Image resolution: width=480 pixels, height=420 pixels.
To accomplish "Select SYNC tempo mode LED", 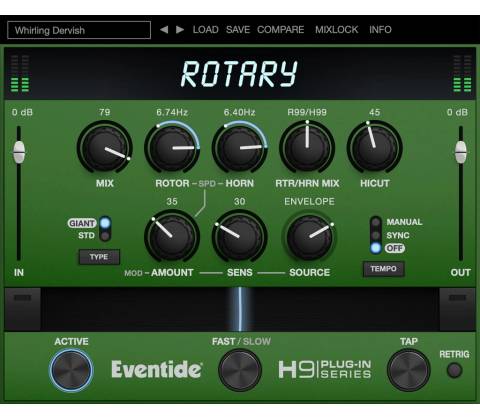I will point(376,235).
